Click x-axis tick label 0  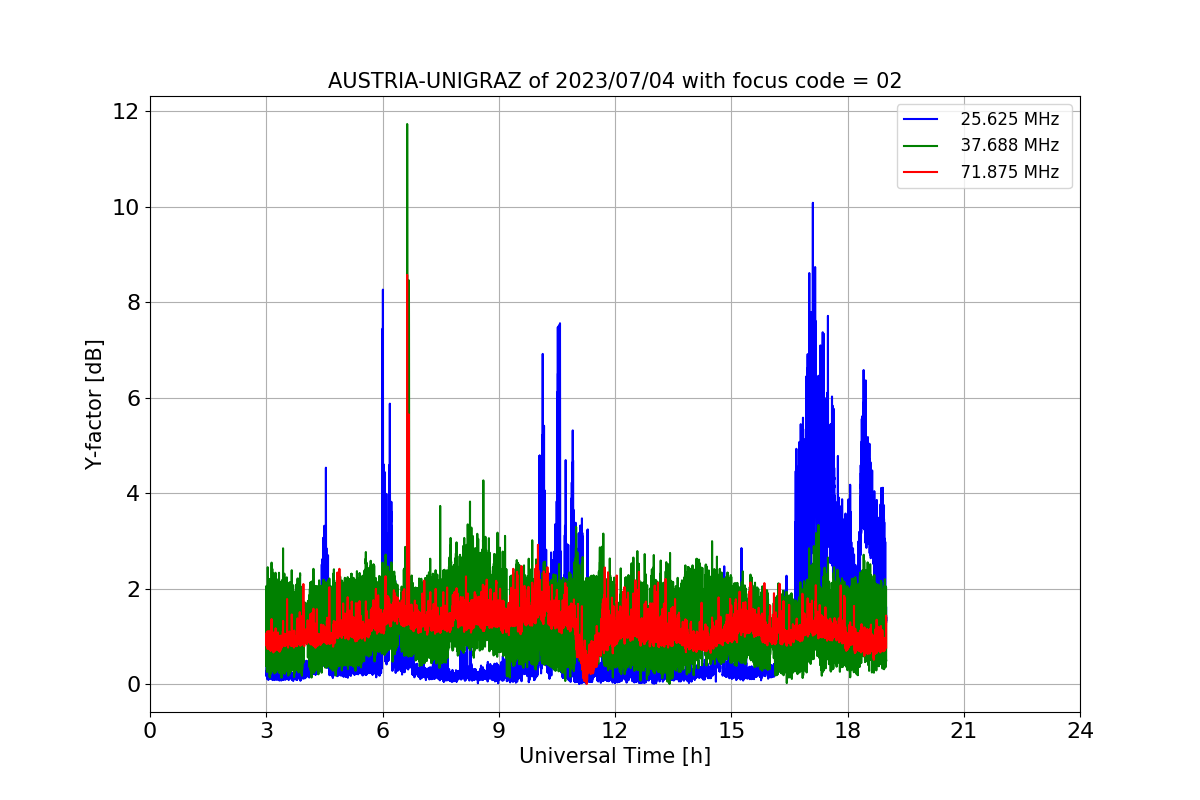tap(150, 731)
